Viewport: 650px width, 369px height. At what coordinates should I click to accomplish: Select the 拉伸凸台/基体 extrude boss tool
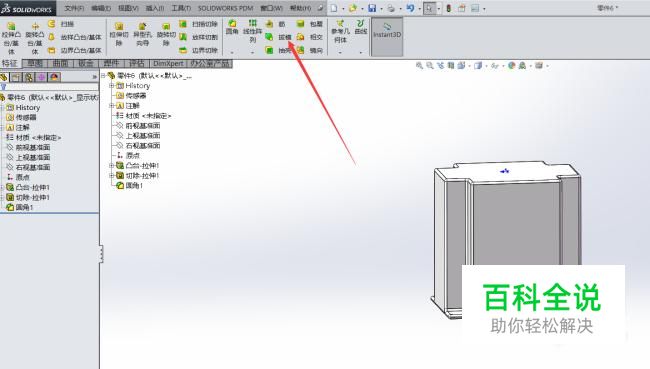point(11,38)
